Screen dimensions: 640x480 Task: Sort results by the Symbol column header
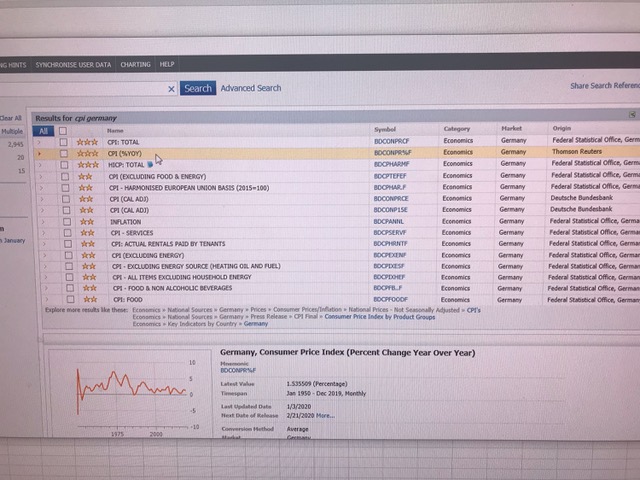385,129
